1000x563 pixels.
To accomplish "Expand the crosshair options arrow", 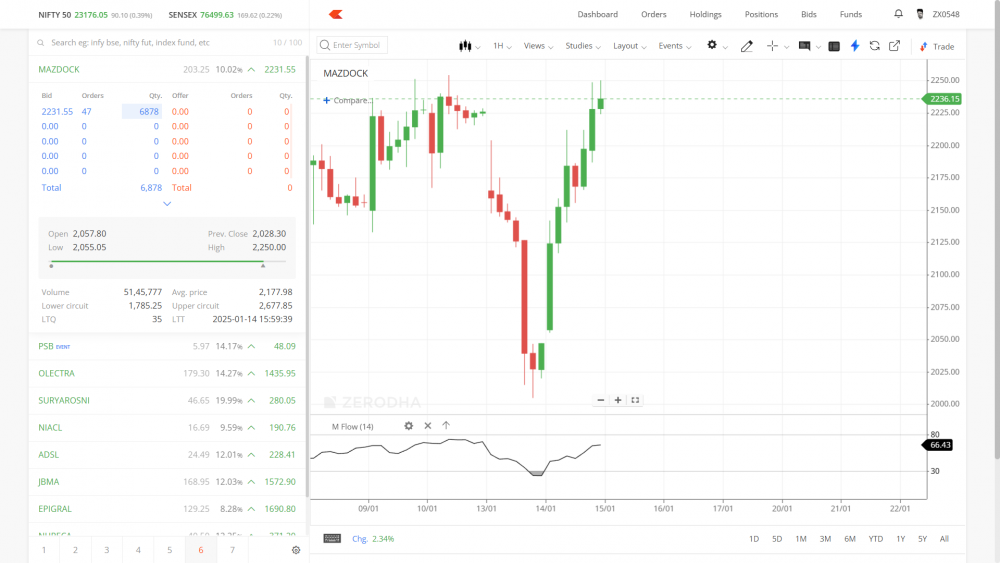I will tap(786, 47).
